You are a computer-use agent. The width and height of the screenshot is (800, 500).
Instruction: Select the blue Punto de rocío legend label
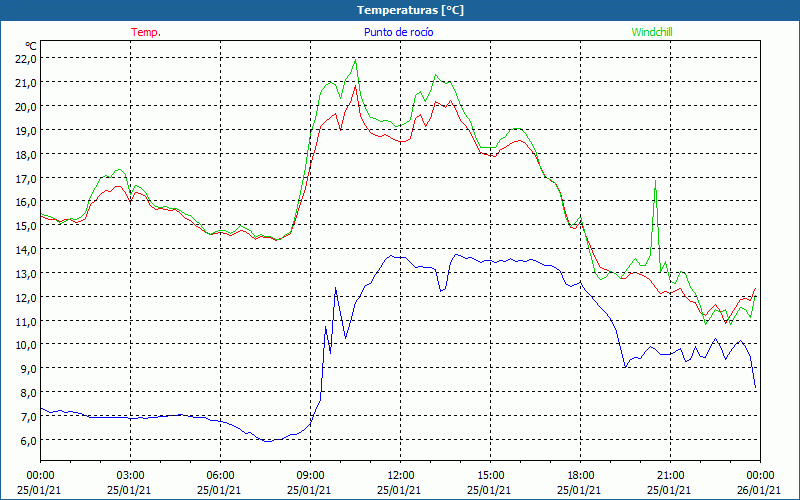click(398, 32)
